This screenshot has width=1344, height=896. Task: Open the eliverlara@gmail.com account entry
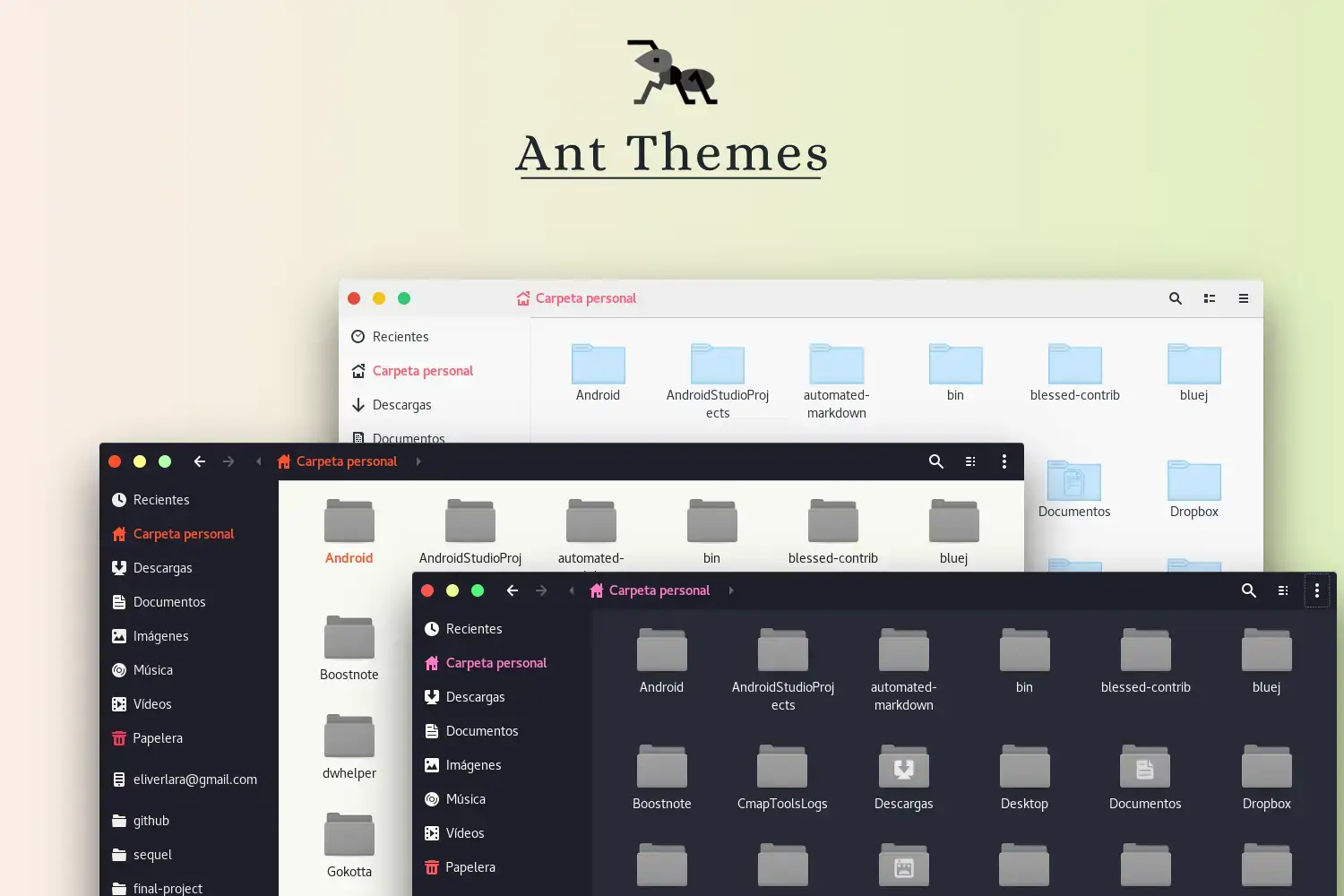pyautogui.click(x=194, y=780)
